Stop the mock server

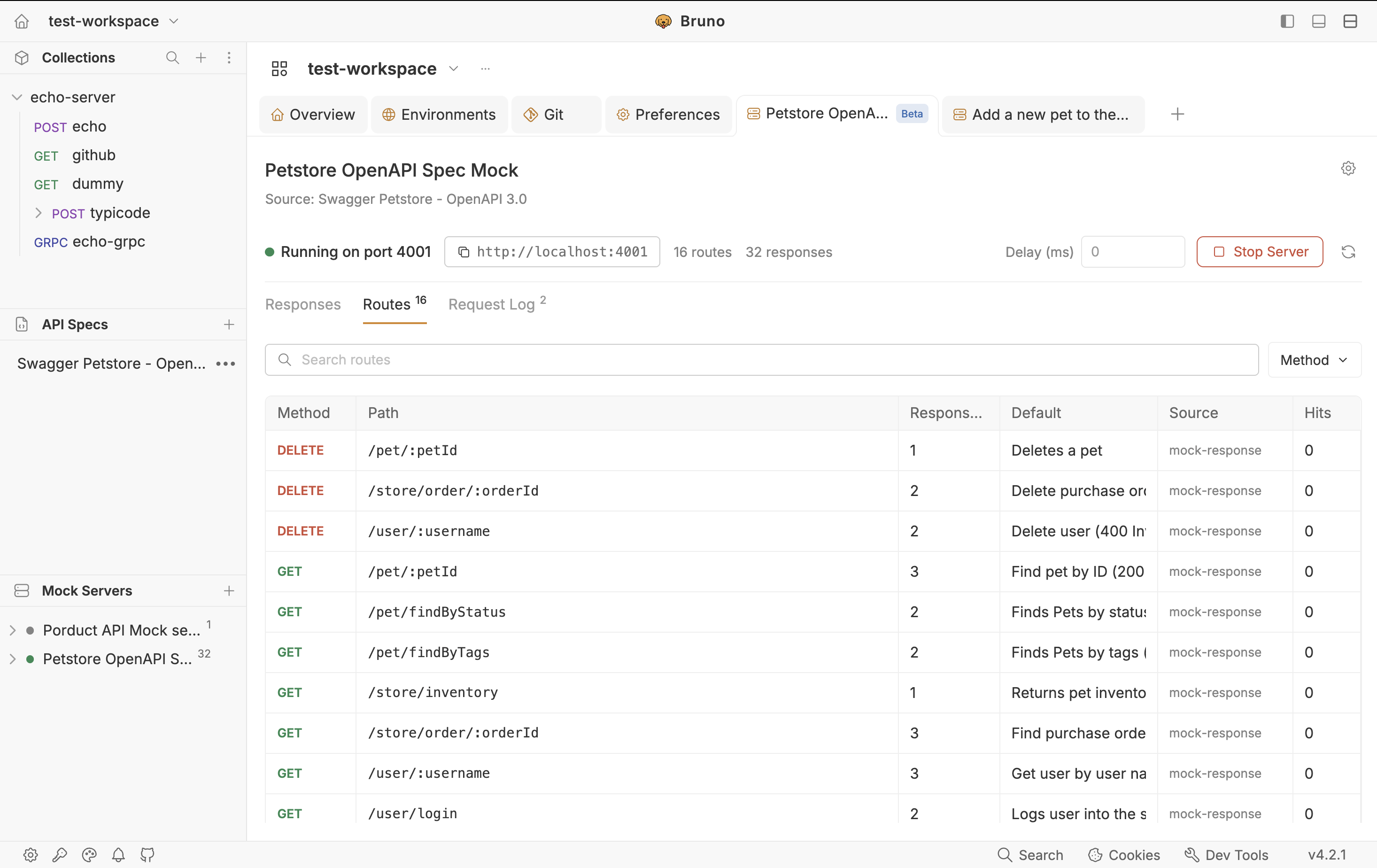[1259, 252]
